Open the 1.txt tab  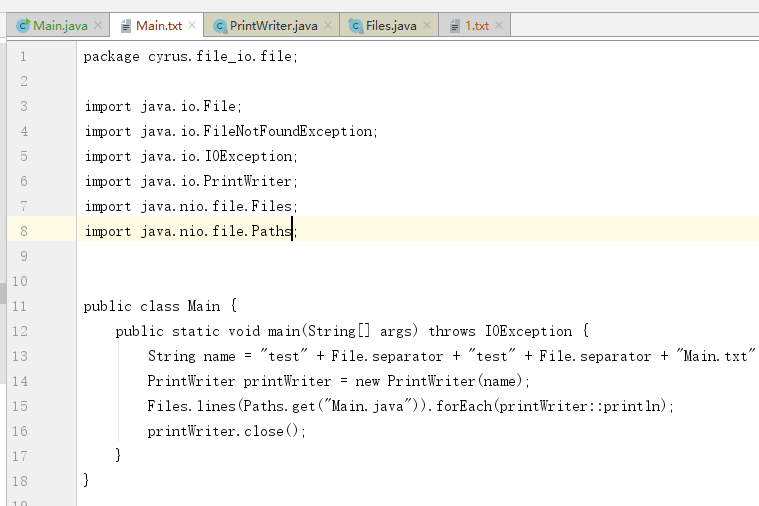pyautogui.click(x=475, y=26)
